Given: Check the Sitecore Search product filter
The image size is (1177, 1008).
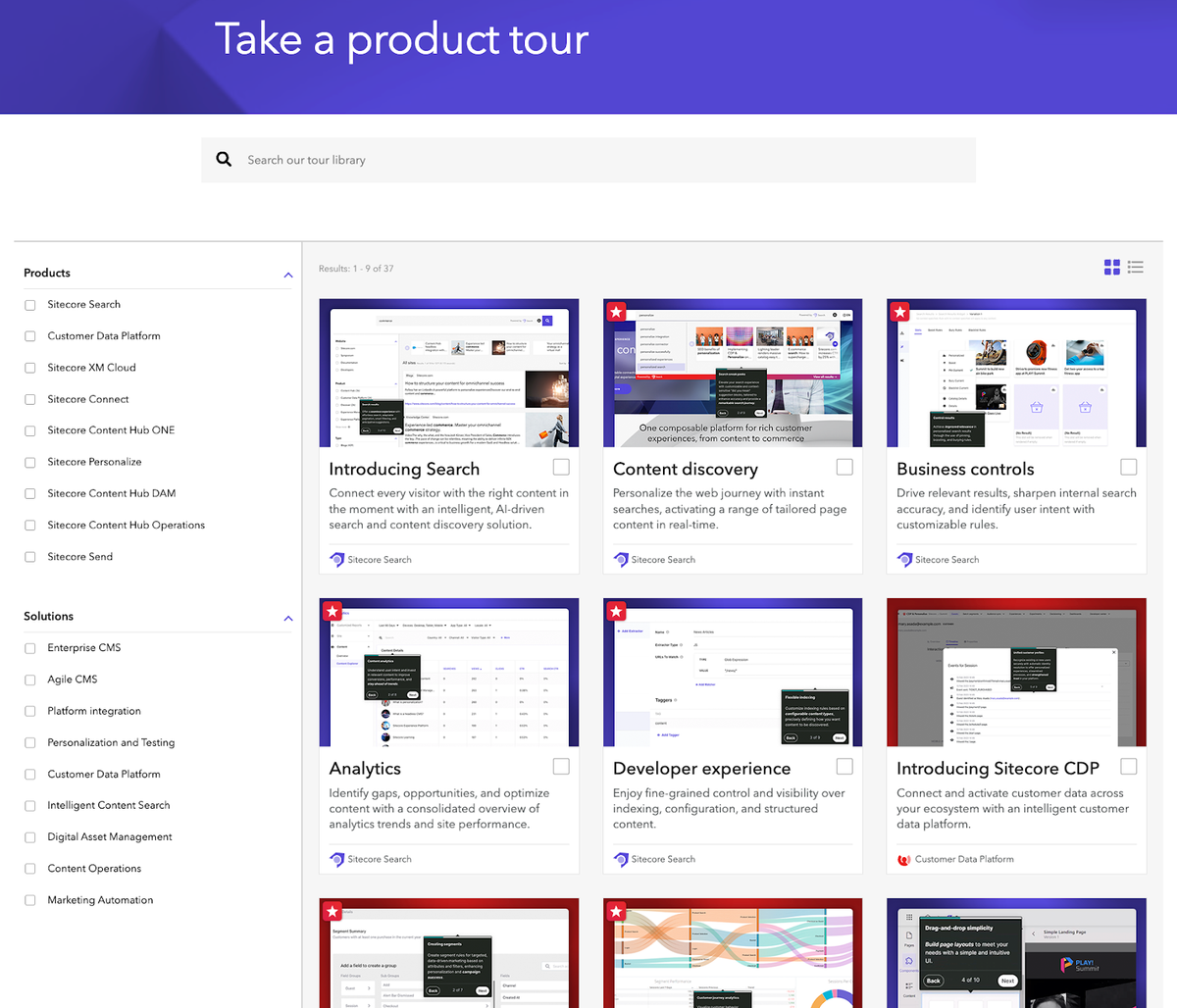Looking at the screenshot, I should (x=30, y=305).
